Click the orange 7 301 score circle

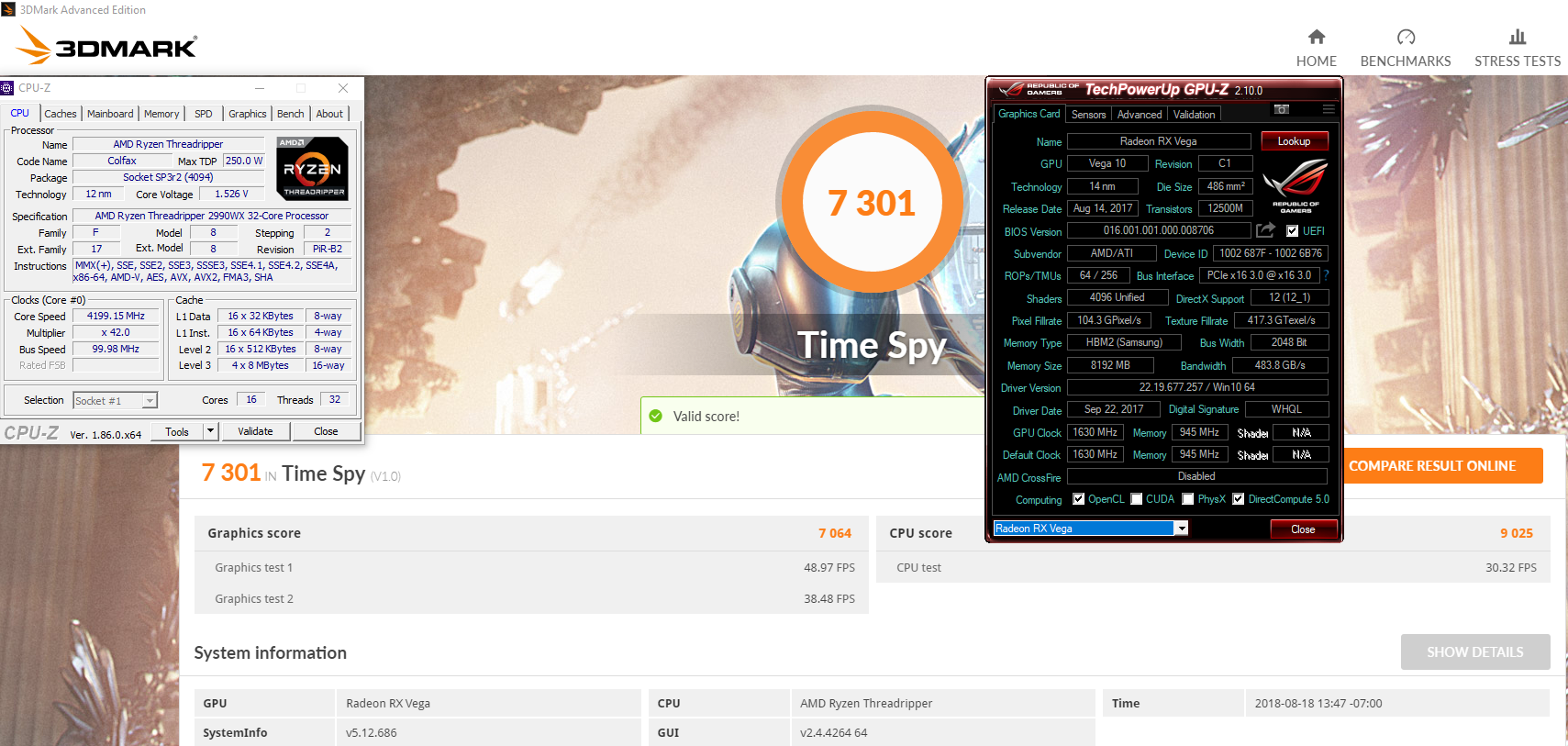(x=871, y=203)
